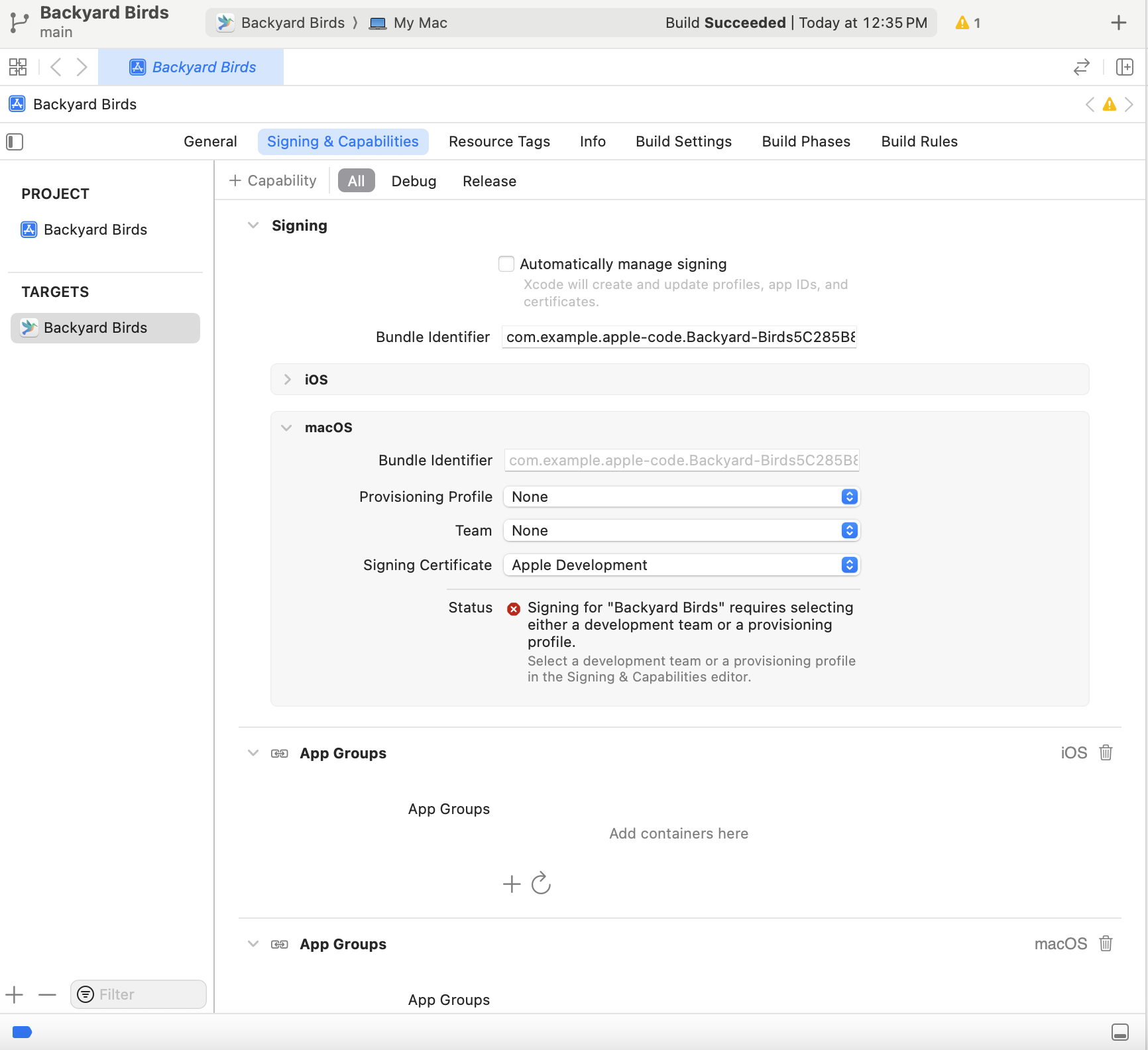Toggle the debug area at bottom right
This screenshot has height=1050, width=1148.
point(1120,1032)
